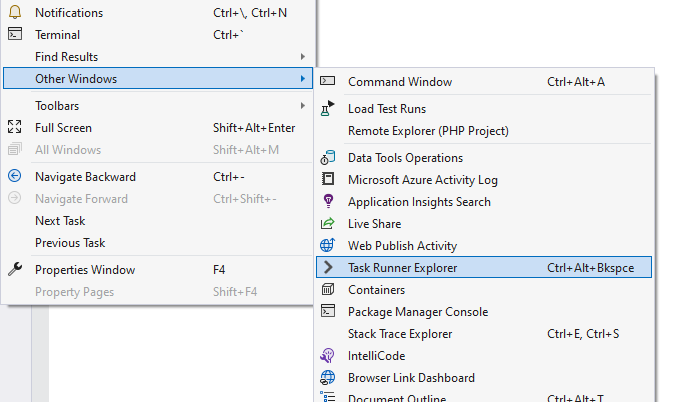Click the Data Tools Operations icon
Viewport: 682px width, 402px height.
(328, 157)
